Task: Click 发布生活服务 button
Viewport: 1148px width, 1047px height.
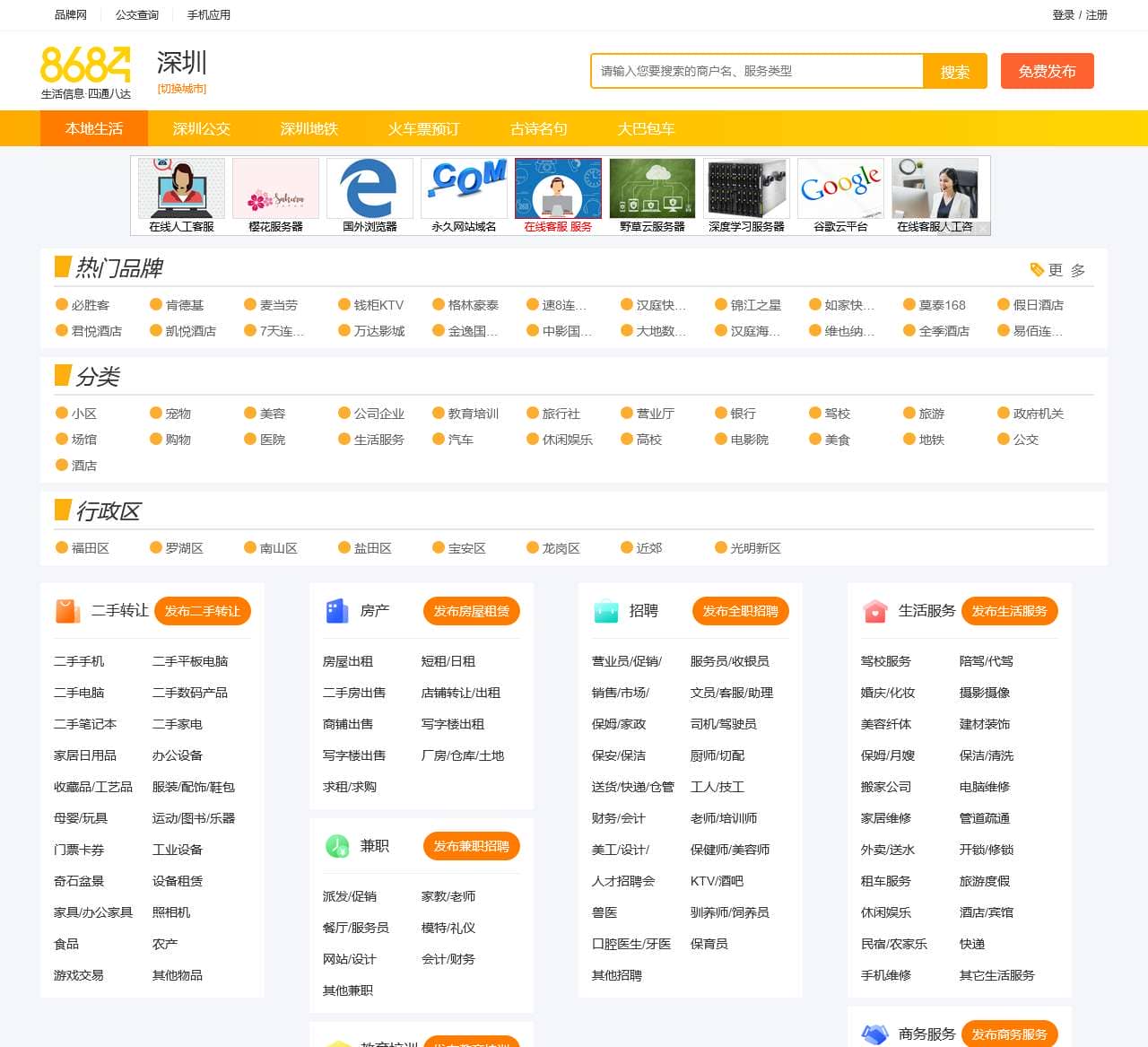Action: coord(1010,611)
